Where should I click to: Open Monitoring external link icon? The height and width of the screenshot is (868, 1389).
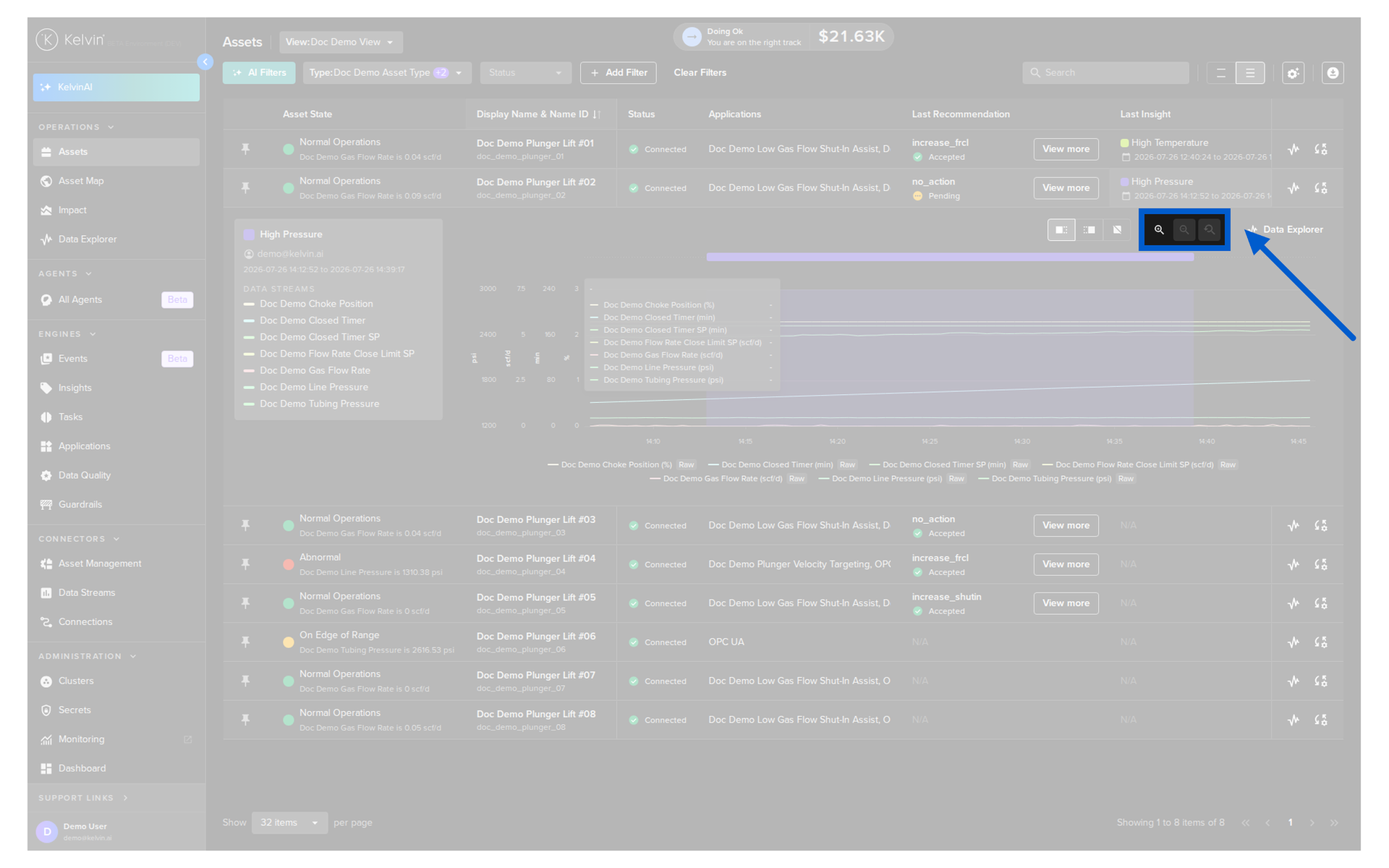(x=188, y=739)
